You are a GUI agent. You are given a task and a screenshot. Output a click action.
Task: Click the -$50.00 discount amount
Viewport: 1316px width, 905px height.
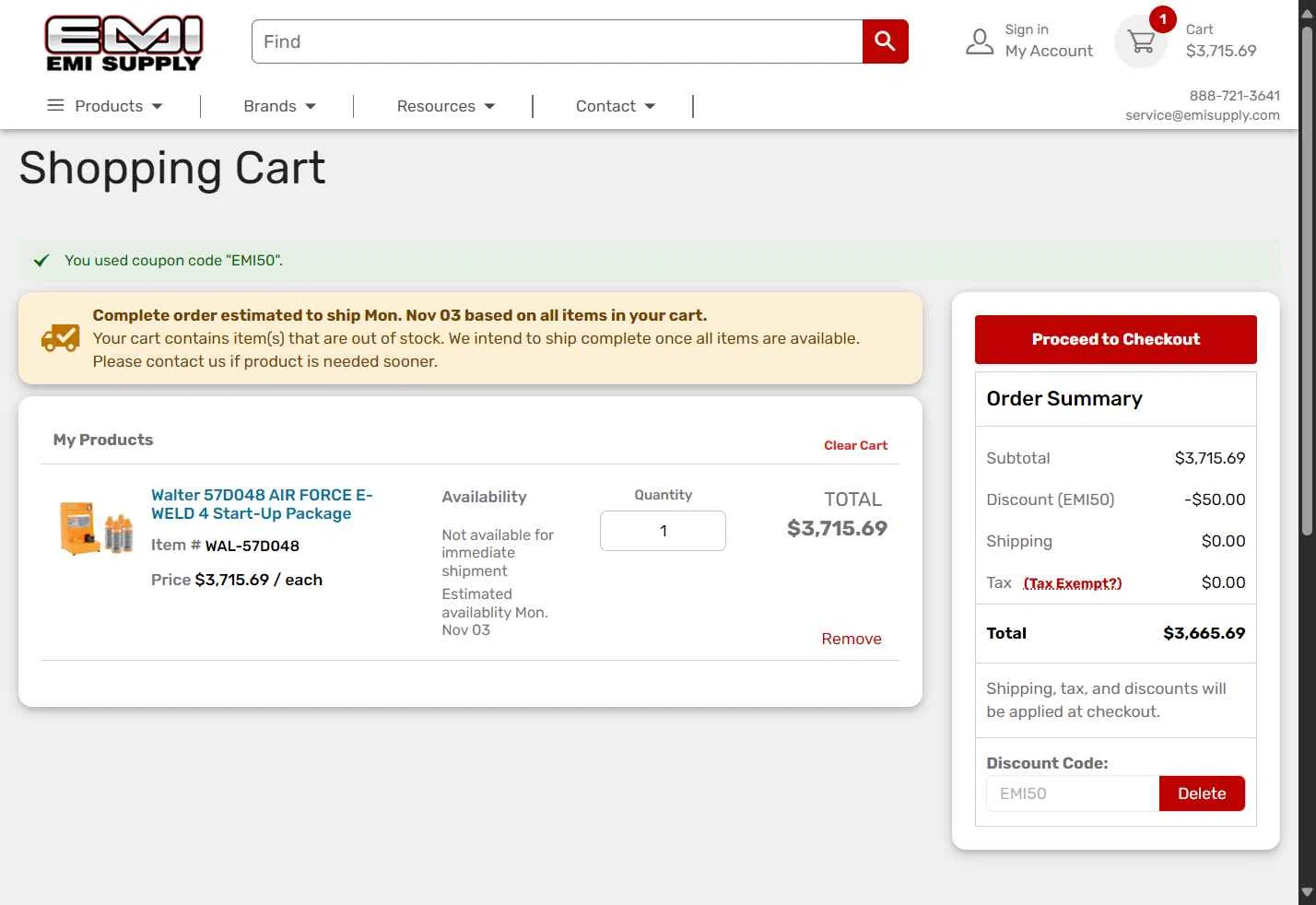(x=1215, y=500)
